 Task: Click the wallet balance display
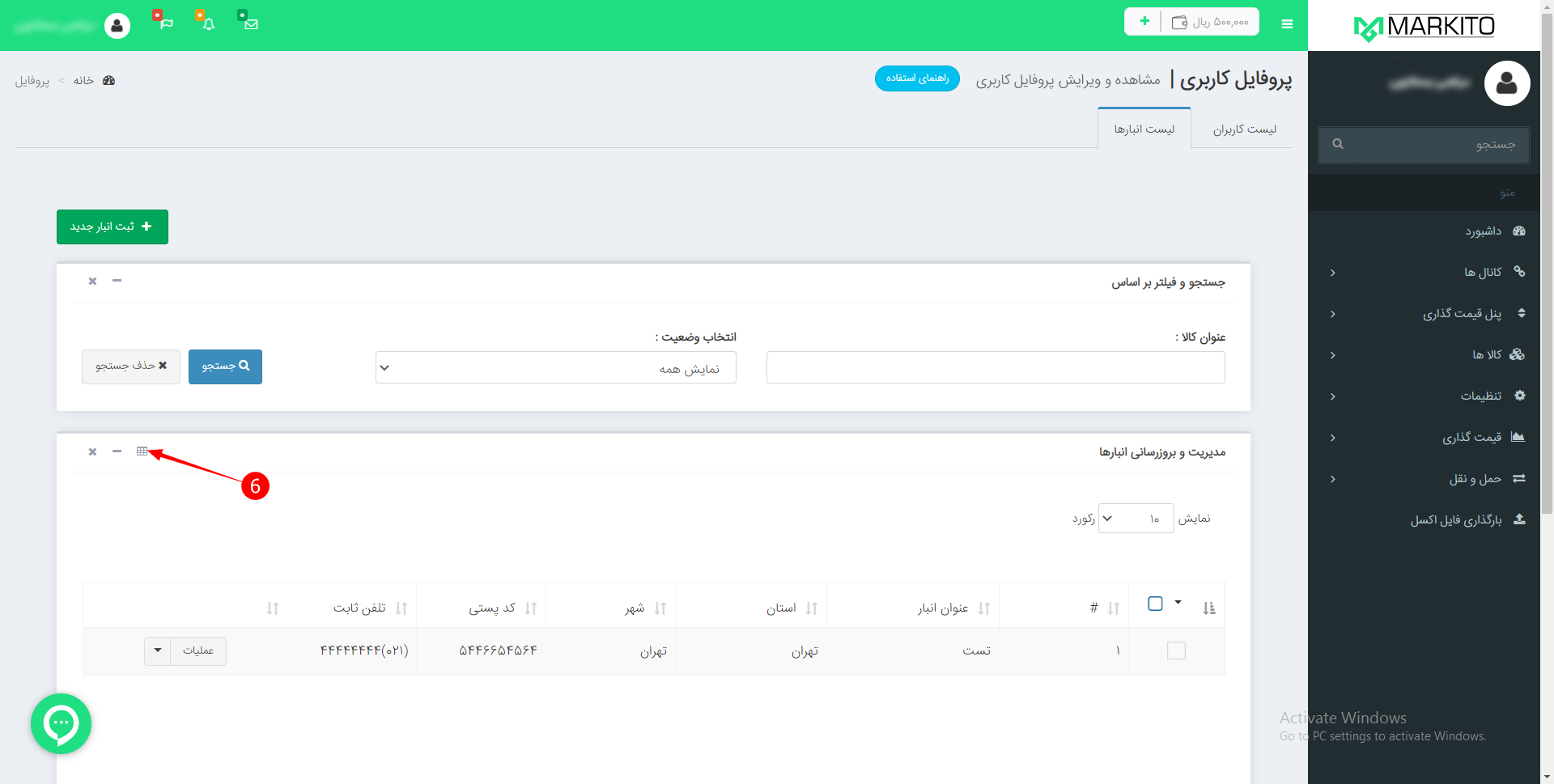(x=1211, y=22)
